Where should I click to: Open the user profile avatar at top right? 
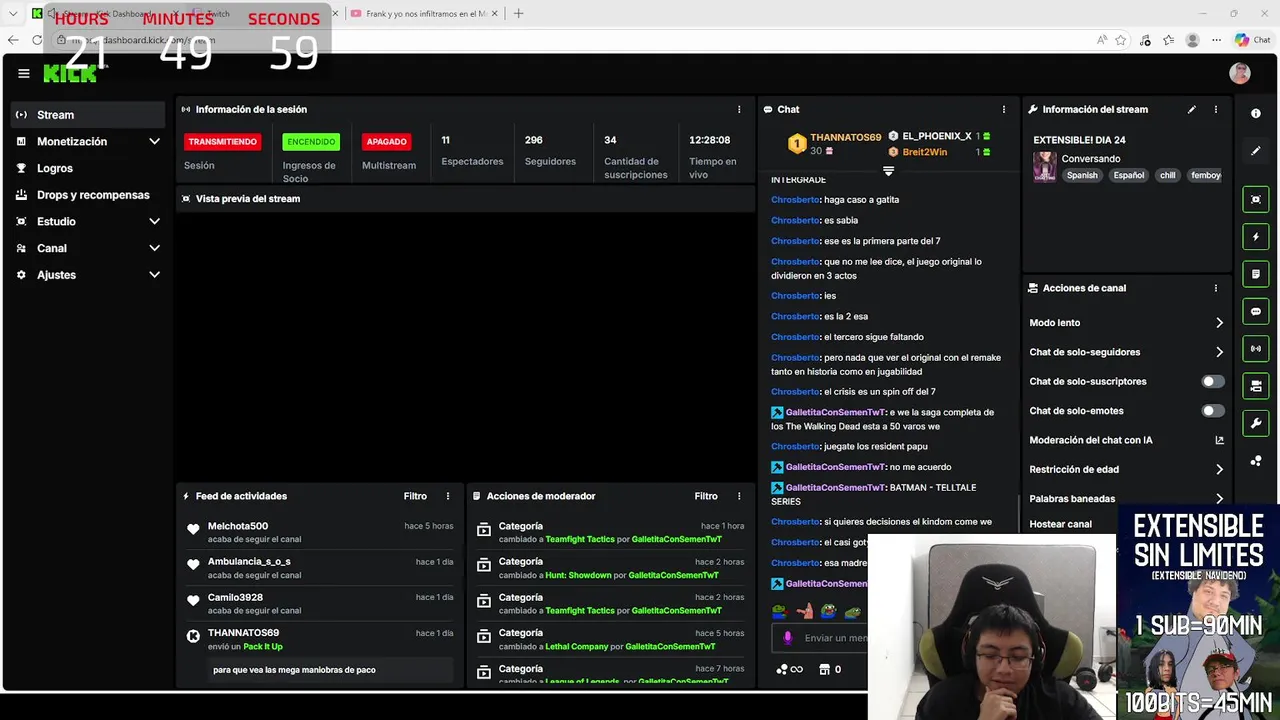[x=1240, y=73]
